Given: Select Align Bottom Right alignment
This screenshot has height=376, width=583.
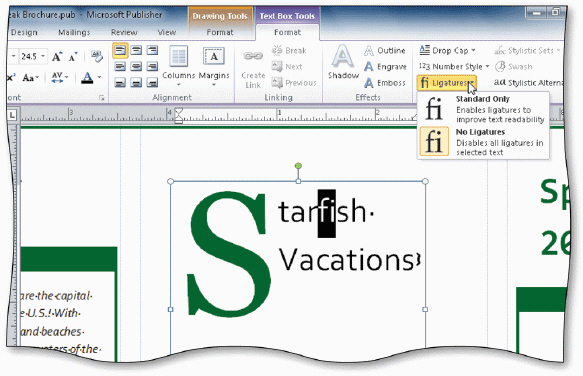Looking at the screenshot, I should [x=152, y=83].
